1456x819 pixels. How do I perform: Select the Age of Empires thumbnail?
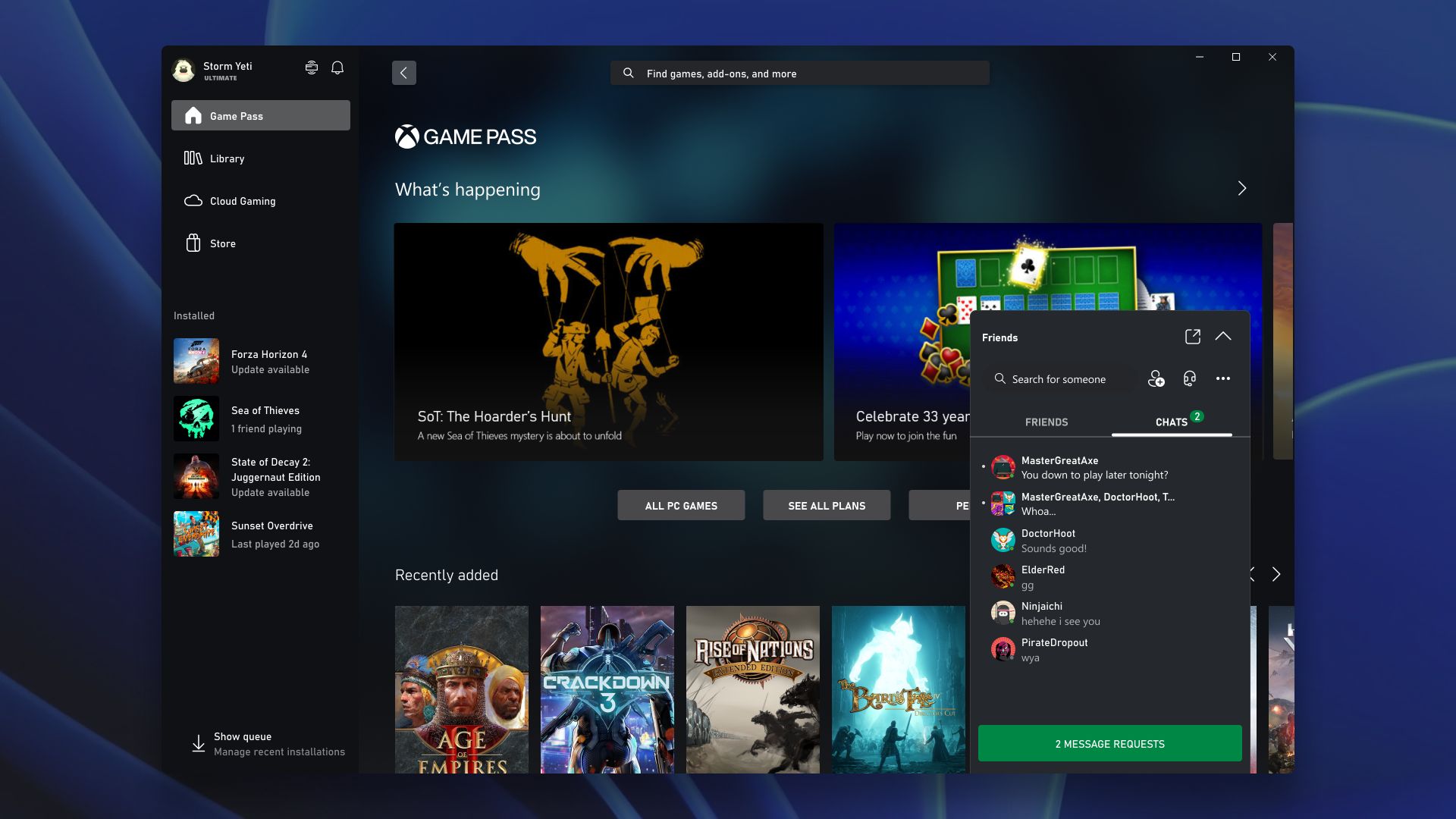(462, 690)
